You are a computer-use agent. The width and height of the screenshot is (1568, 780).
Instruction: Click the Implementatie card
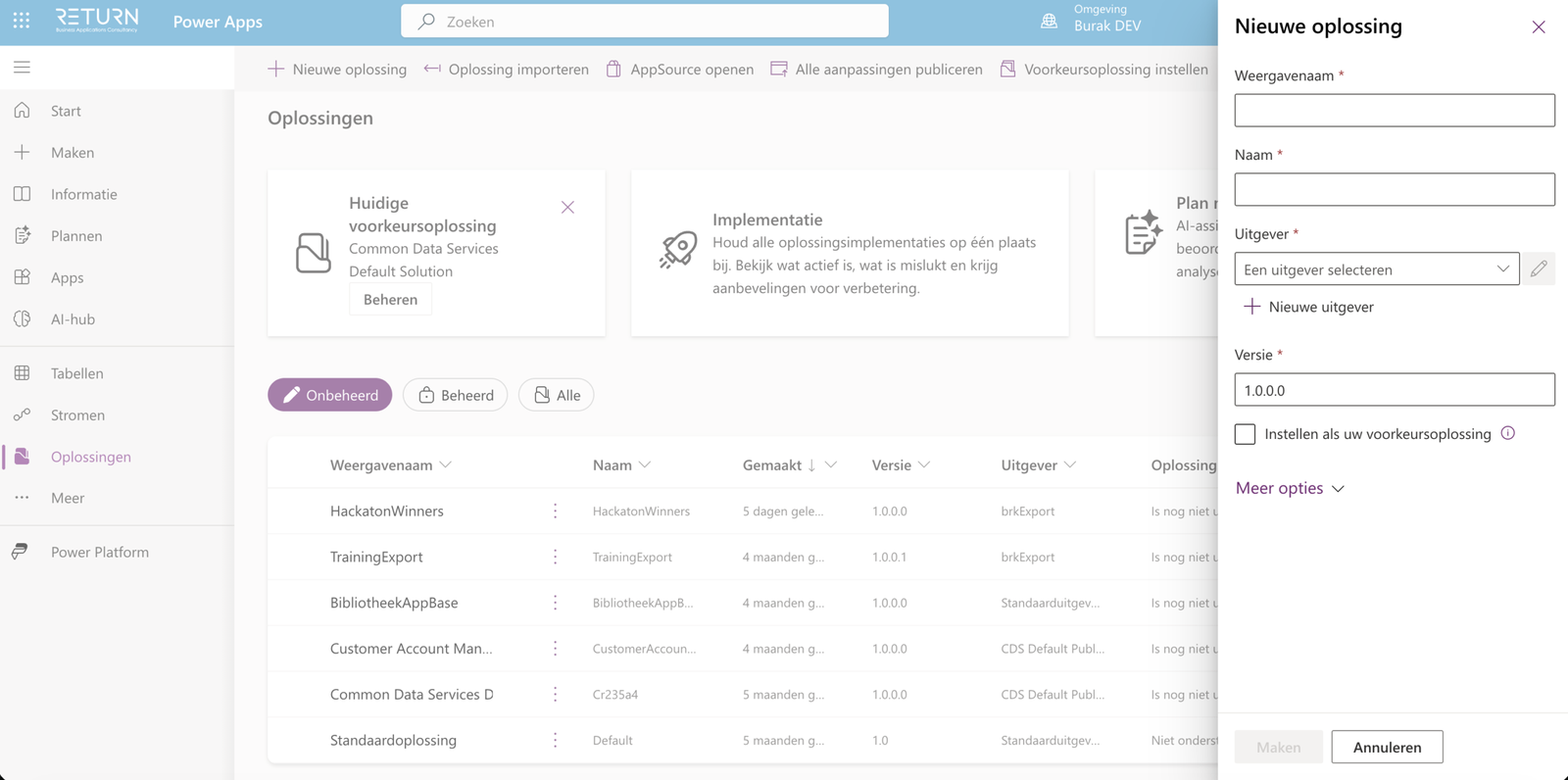pyautogui.click(x=850, y=253)
